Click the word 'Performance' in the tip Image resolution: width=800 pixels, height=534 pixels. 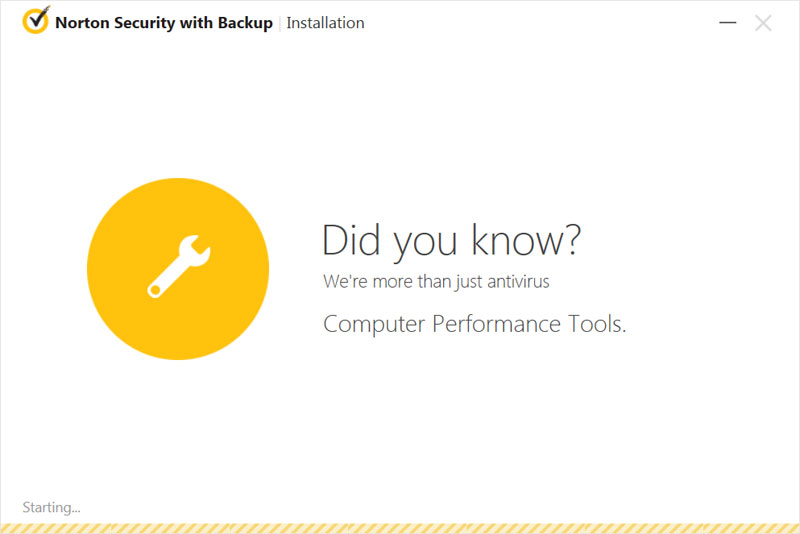(x=496, y=324)
